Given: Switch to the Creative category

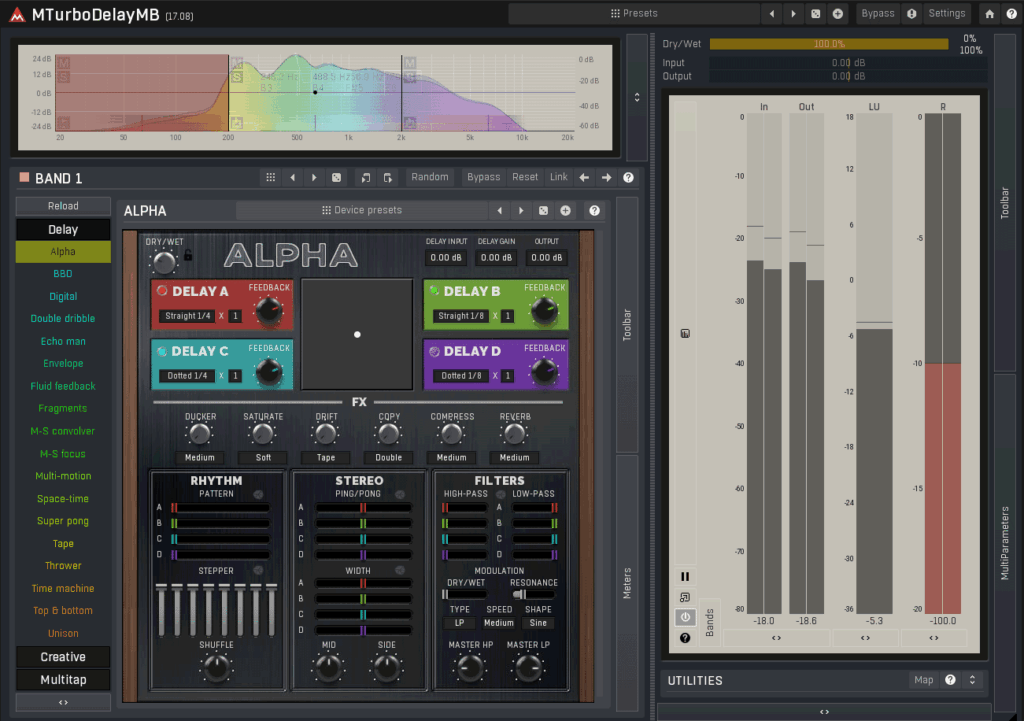Looking at the screenshot, I should click(63, 657).
